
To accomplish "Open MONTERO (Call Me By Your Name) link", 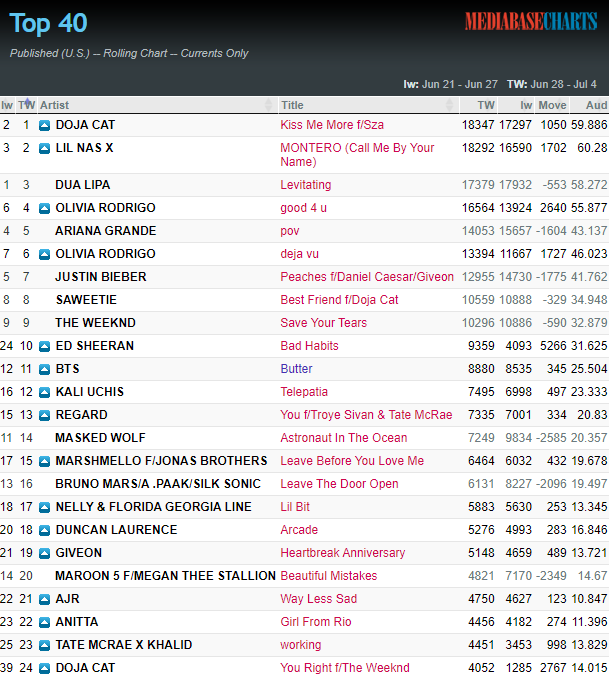I will [357, 155].
